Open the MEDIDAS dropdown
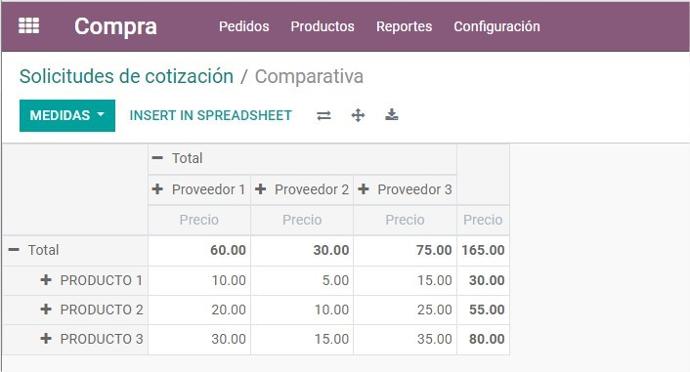 pyautogui.click(x=67, y=116)
